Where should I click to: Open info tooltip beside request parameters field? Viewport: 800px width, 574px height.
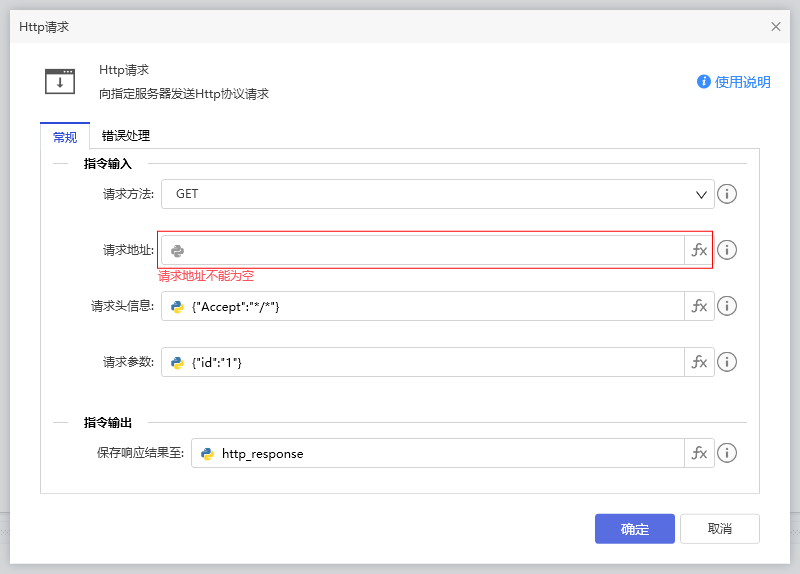pos(727,362)
